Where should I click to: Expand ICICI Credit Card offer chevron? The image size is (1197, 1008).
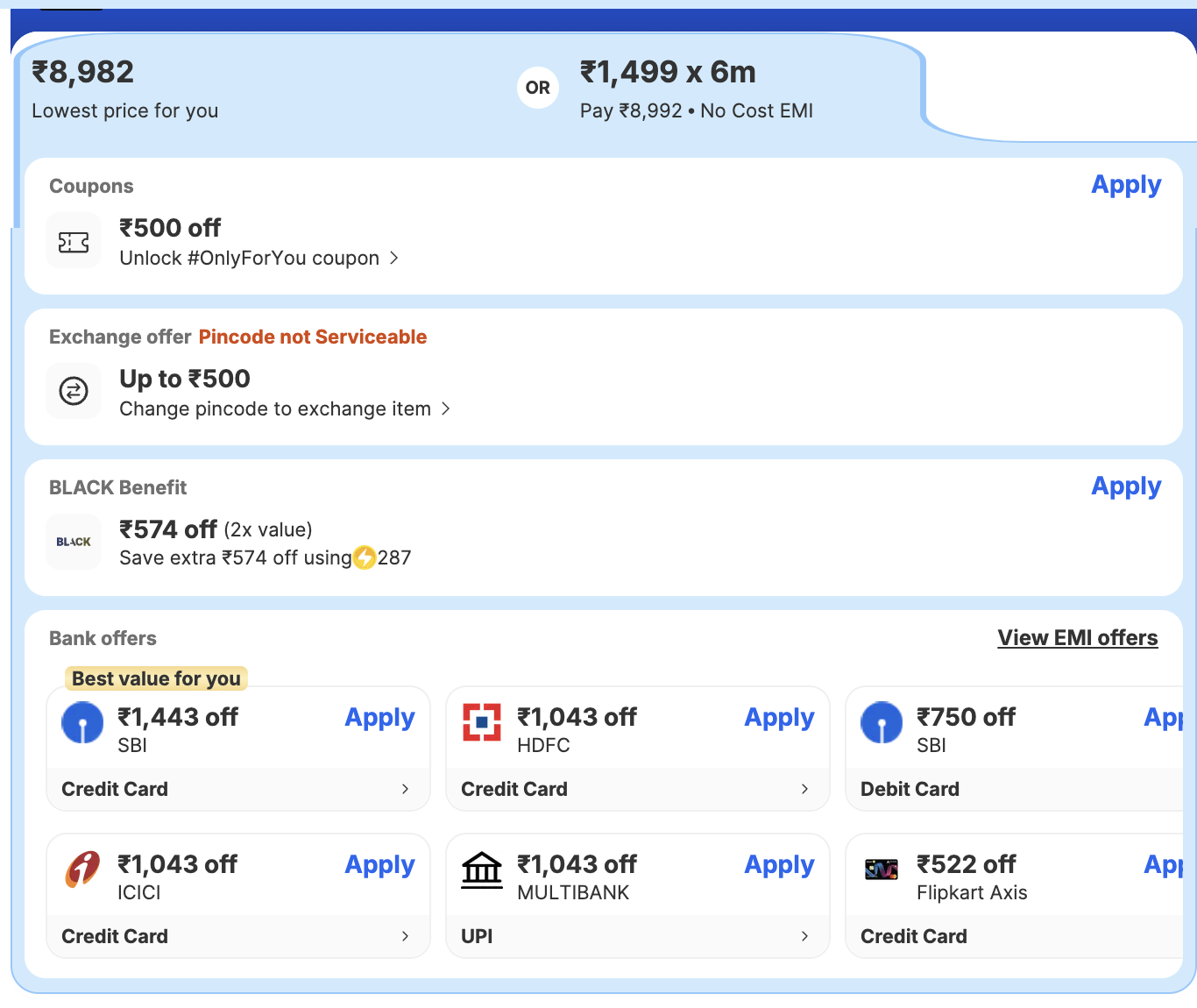[x=405, y=936]
